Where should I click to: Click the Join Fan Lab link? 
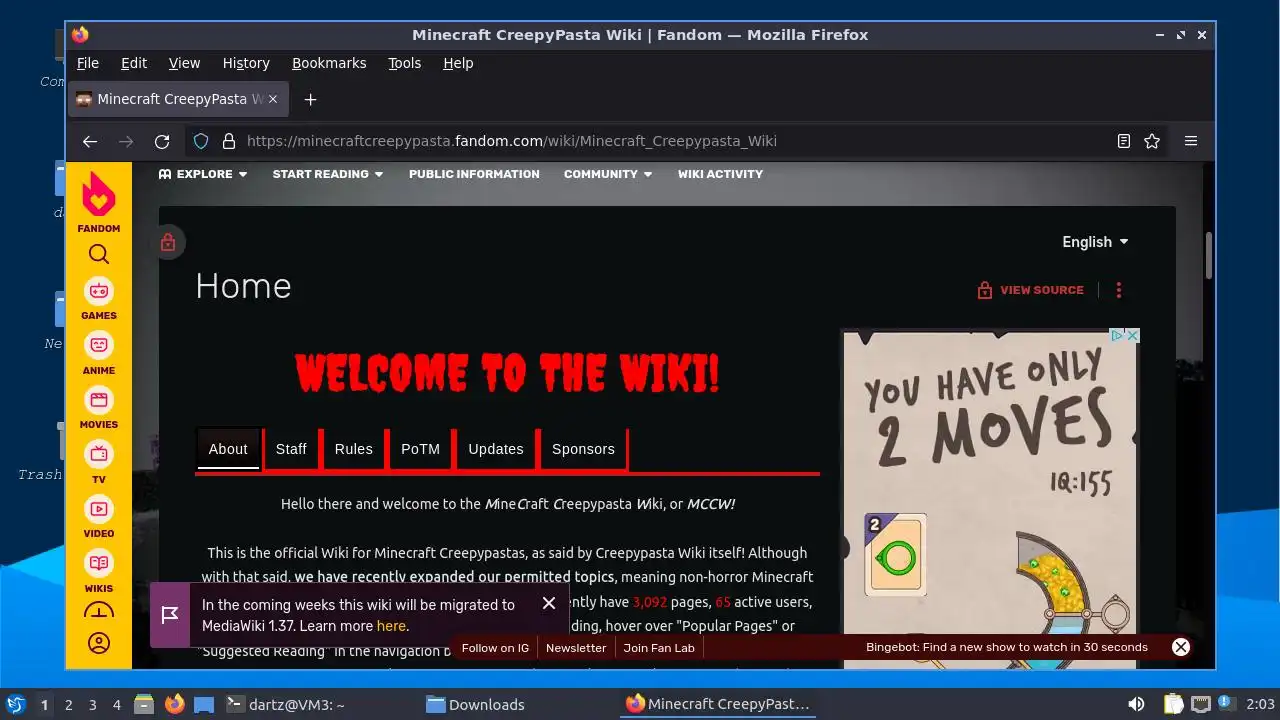coord(659,648)
